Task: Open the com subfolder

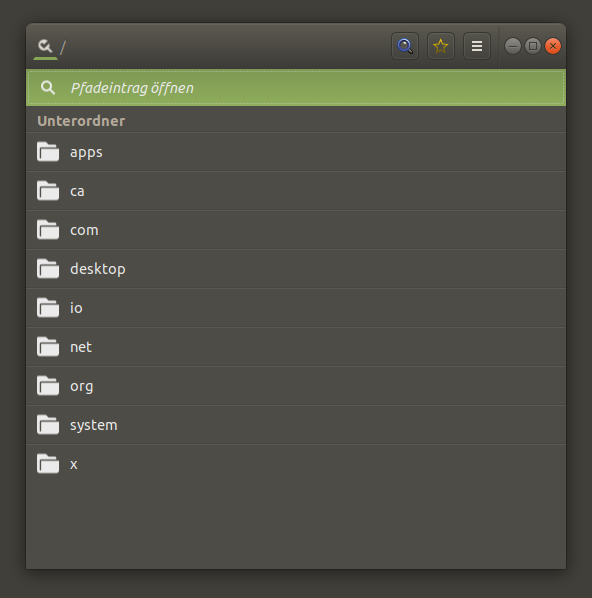Action: pos(296,230)
